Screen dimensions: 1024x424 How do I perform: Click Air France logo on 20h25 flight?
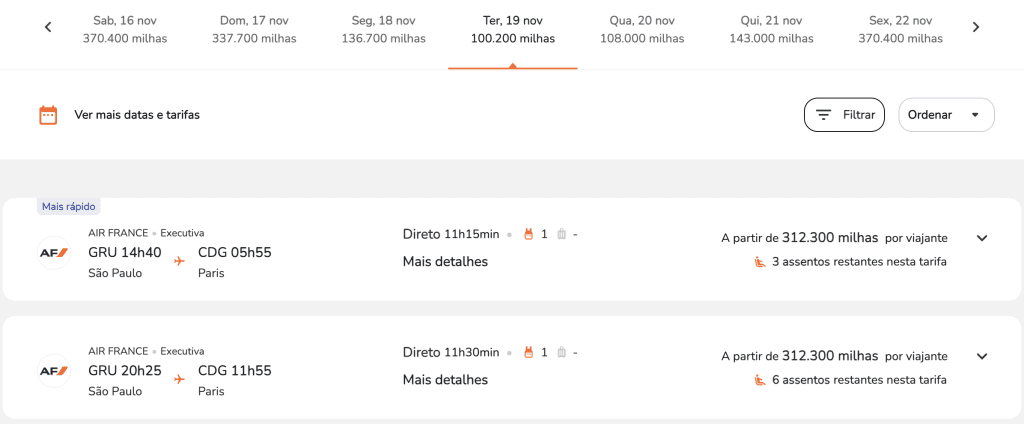53,371
